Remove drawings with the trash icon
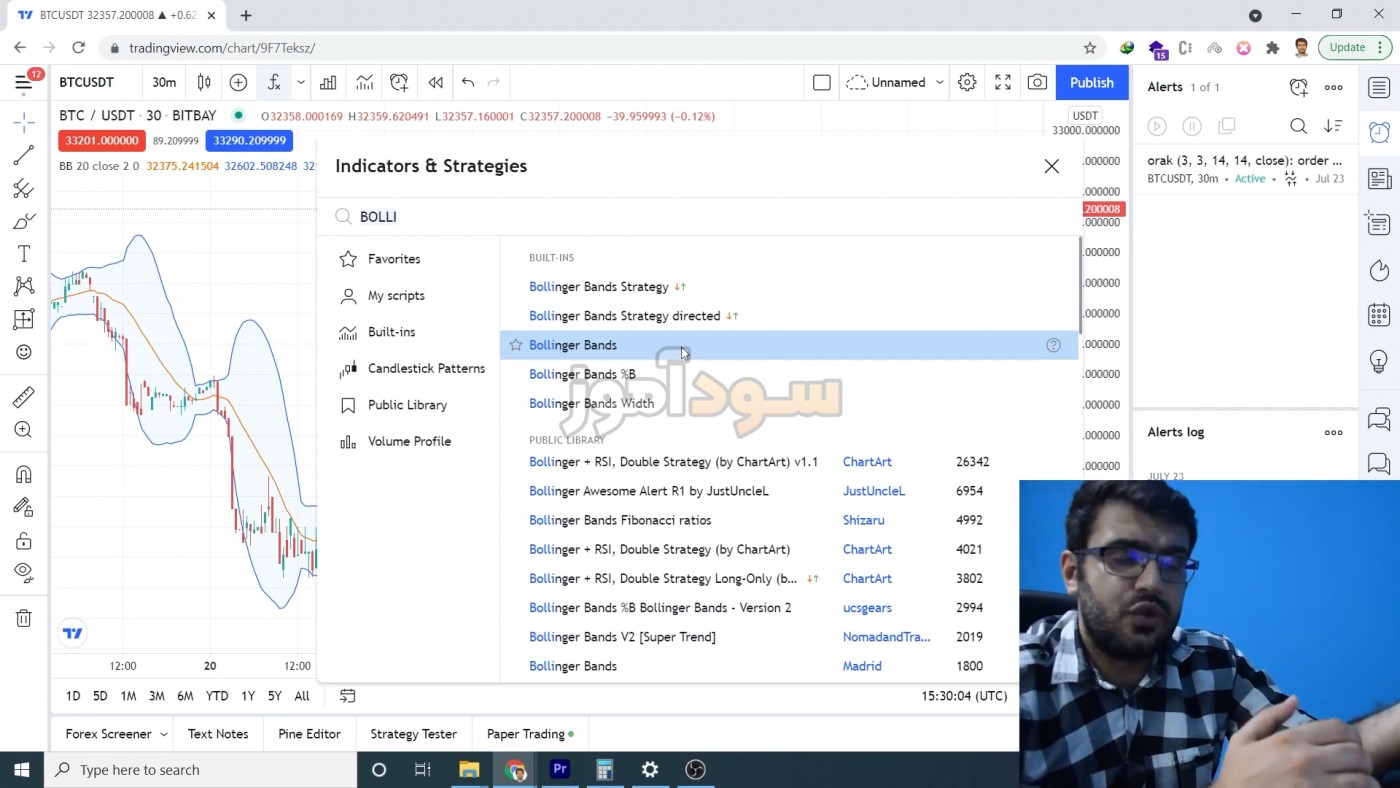Screen dimensions: 1400x788 [x=24, y=618]
